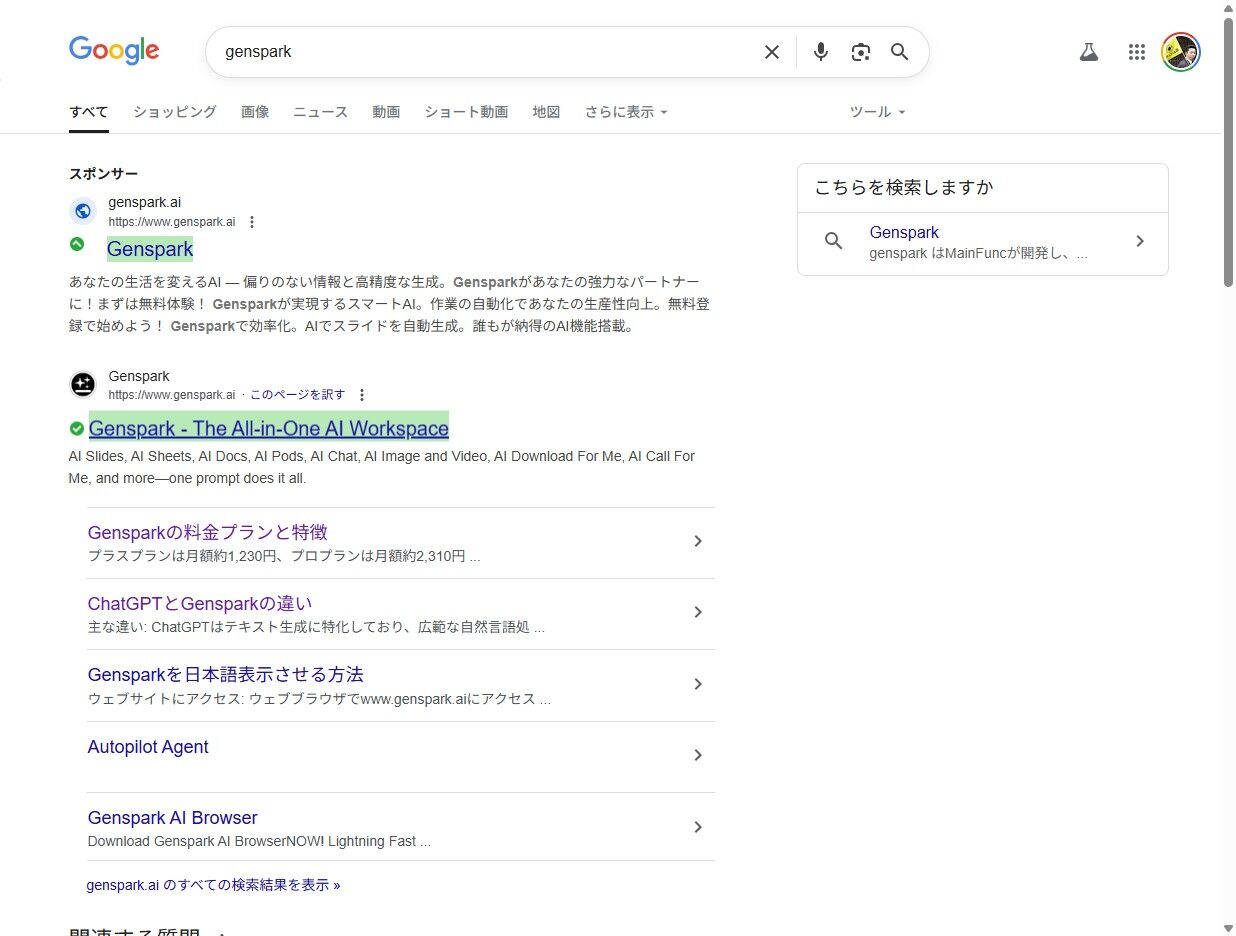The image size is (1236, 936).
Task: Switch to 動画 tab
Action: click(x=386, y=112)
